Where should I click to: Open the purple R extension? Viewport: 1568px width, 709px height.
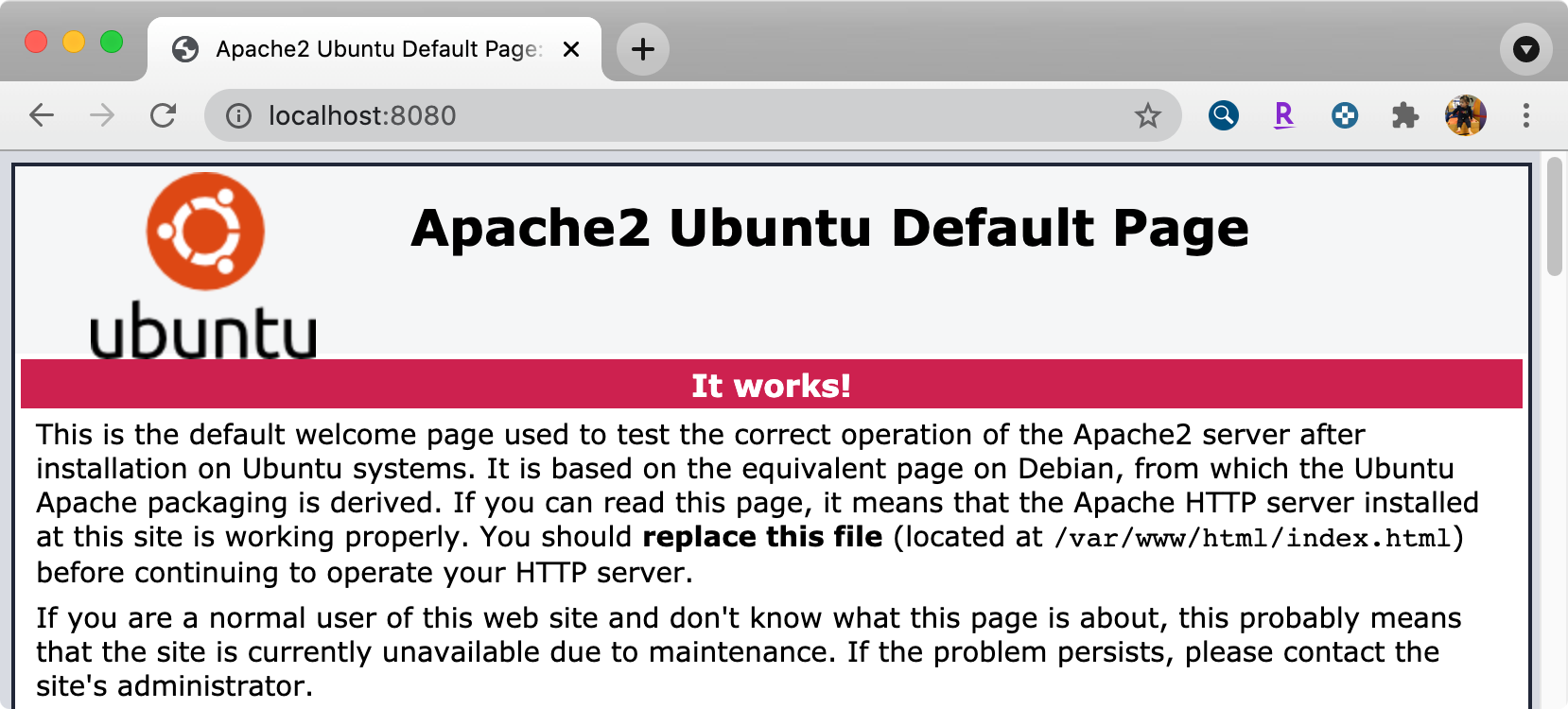point(1283,115)
